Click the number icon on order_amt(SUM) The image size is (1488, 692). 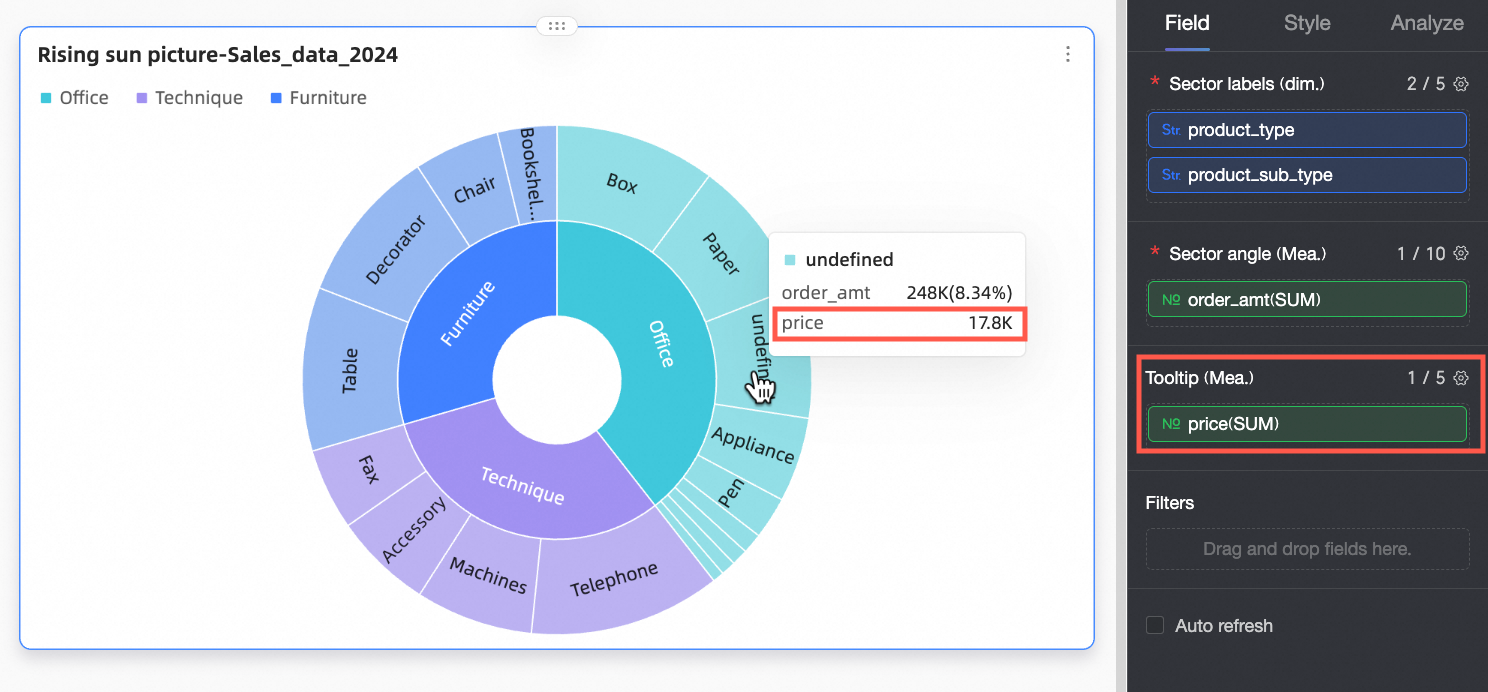click(1171, 299)
